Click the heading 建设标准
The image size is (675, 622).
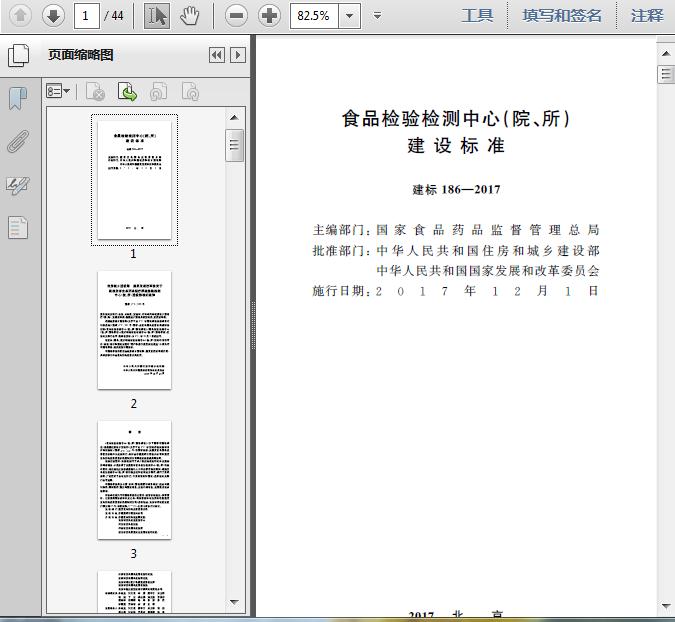tap(456, 146)
